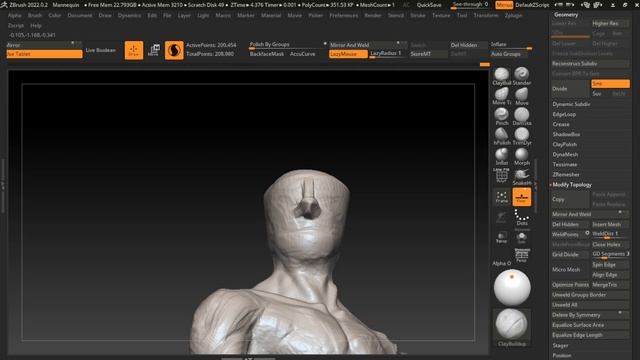Image resolution: width=640 pixels, height=360 pixels.
Task: Toggle BackfaceMask option
Action: click(267, 54)
